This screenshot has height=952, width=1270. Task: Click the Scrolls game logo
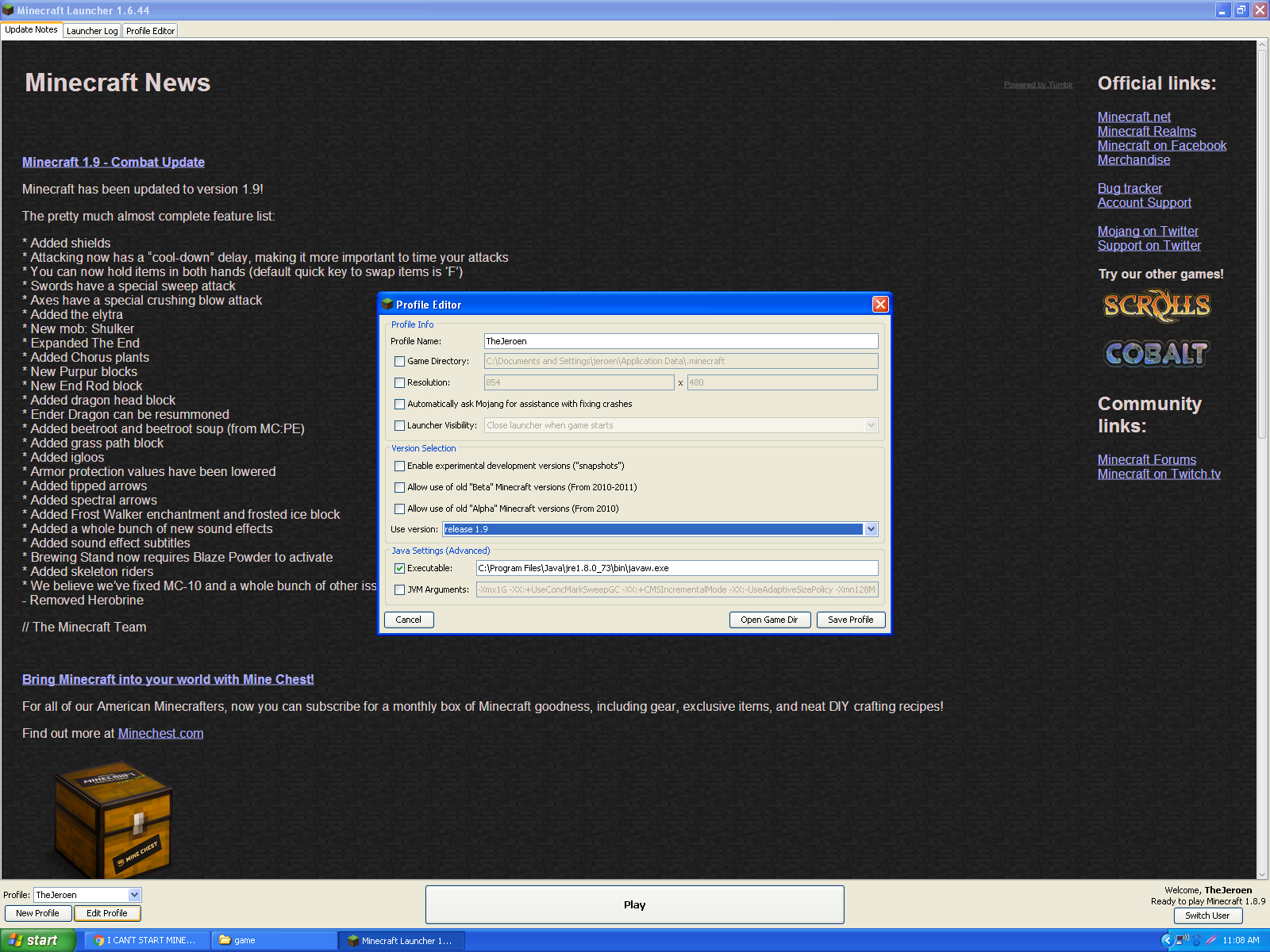coord(1156,305)
